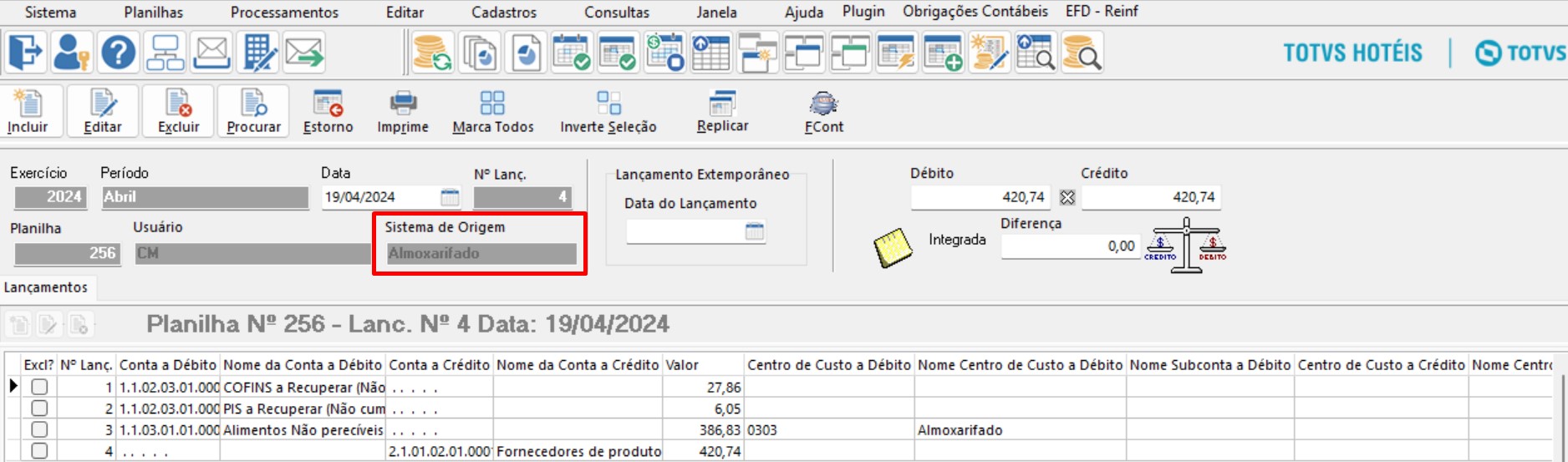This screenshot has height=462, width=1568.
Task: Click the table with up-arrow and magnifier icon
Action: [1036, 53]
